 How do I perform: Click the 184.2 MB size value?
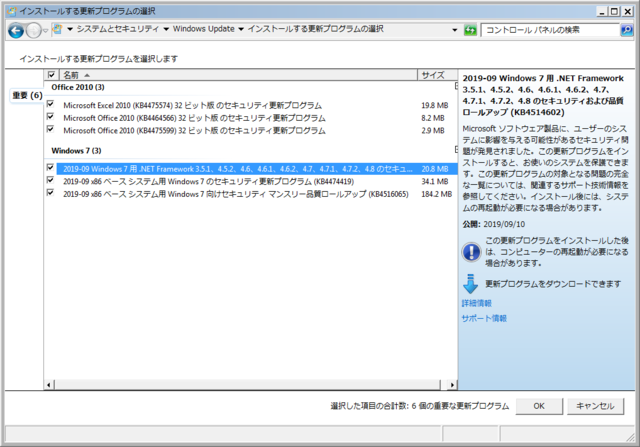click(x=436, y=194)
